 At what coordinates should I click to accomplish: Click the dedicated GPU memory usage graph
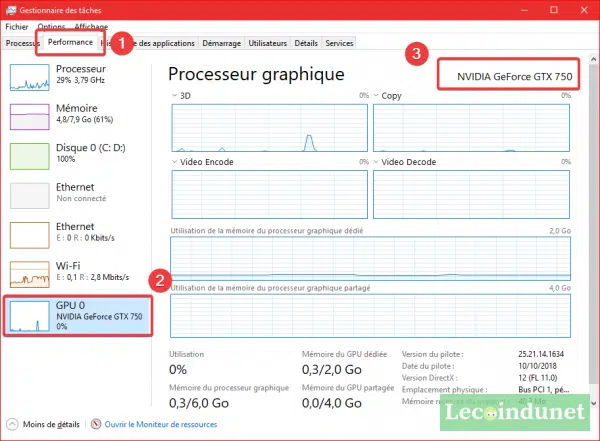(x=370, y=257)
